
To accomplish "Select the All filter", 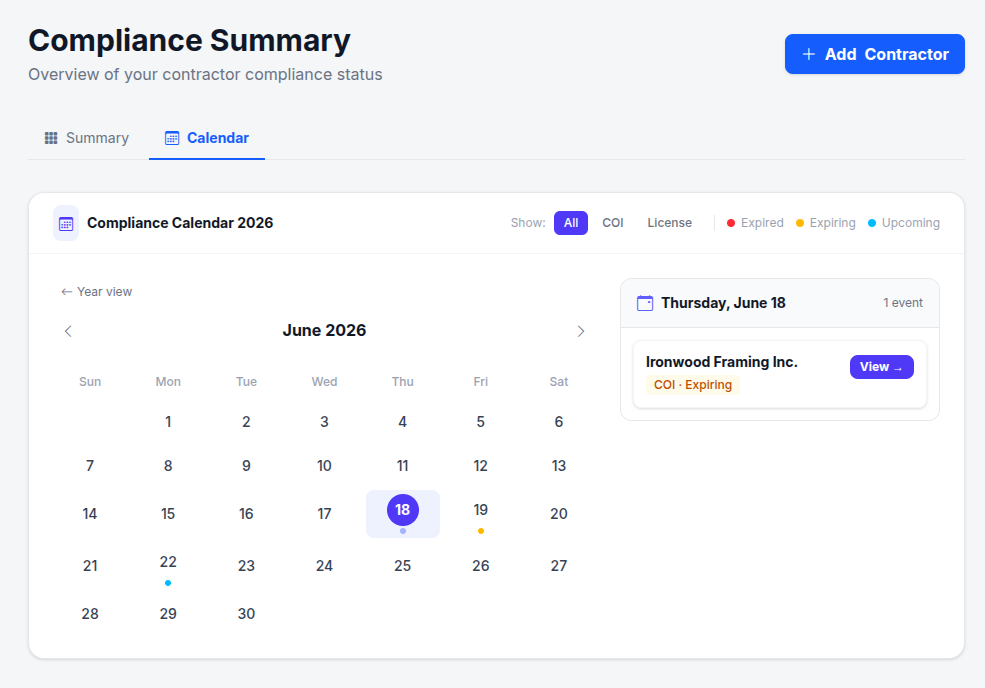I will (x=570, y=223).
